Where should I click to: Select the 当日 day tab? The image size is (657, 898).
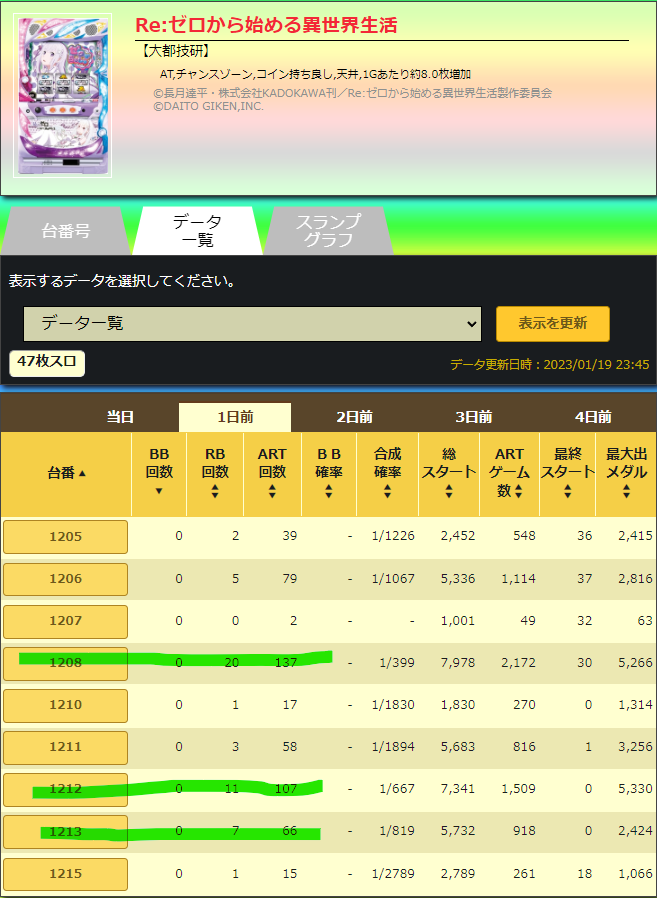pyautogui.click(x=120, y=418)
